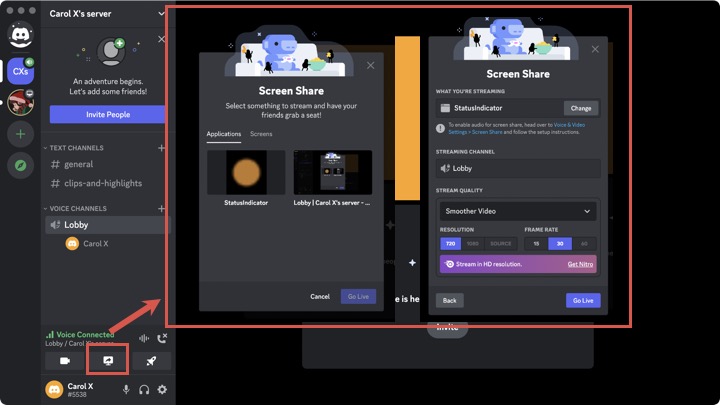Click the Get Nitro link
Screen dimensions: 720x410
[580, 264]
